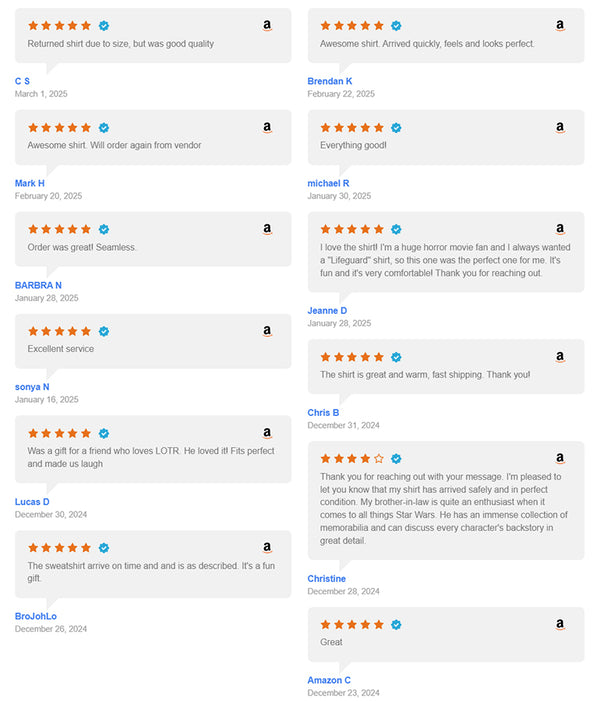600x701 pixels.
Task: Click verified checkmark on BARBRA N review
Action: point(104,230)
